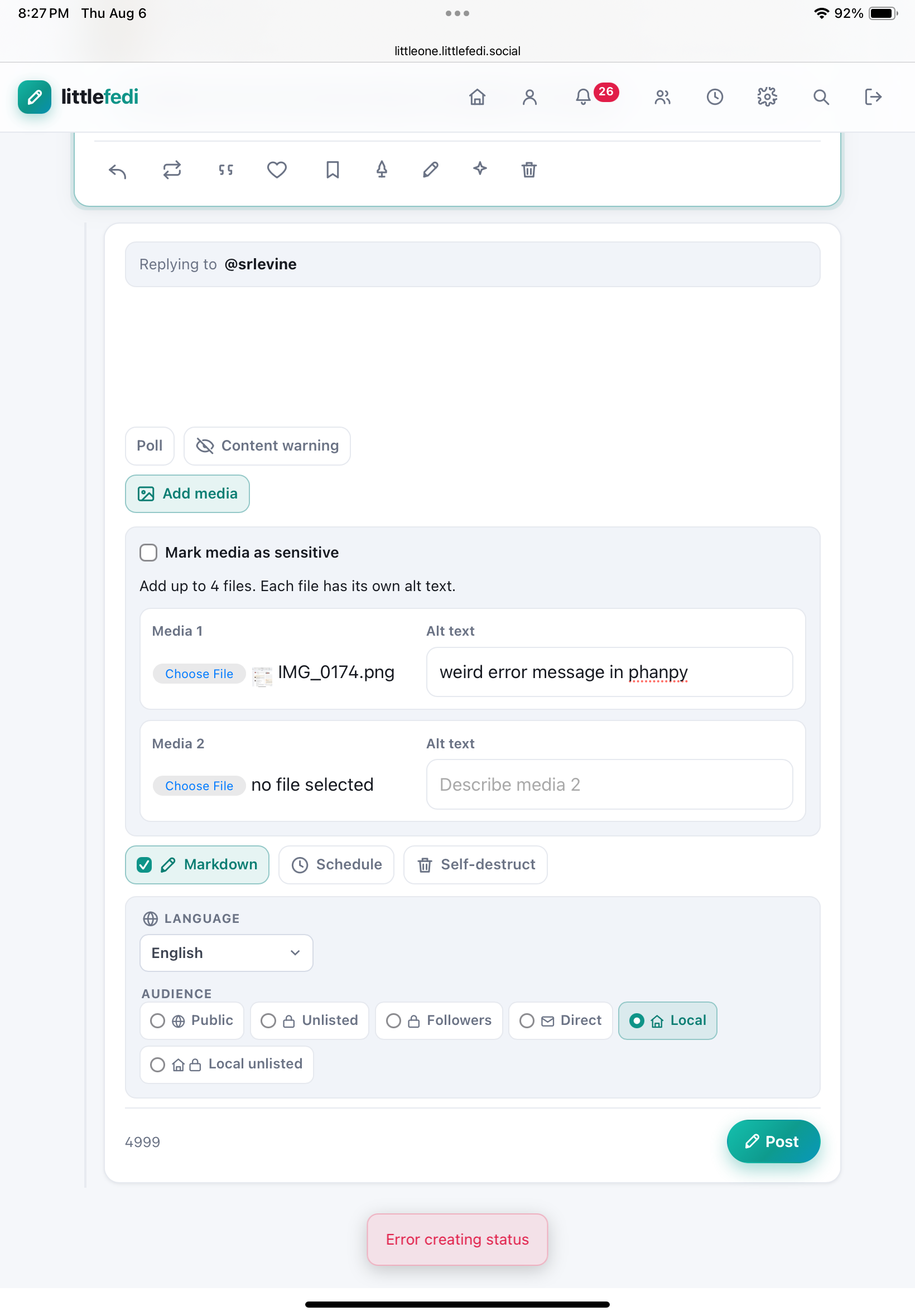
Task: Click the search magnifier icon
Action: pyautogui.click(x=821, y=97)
